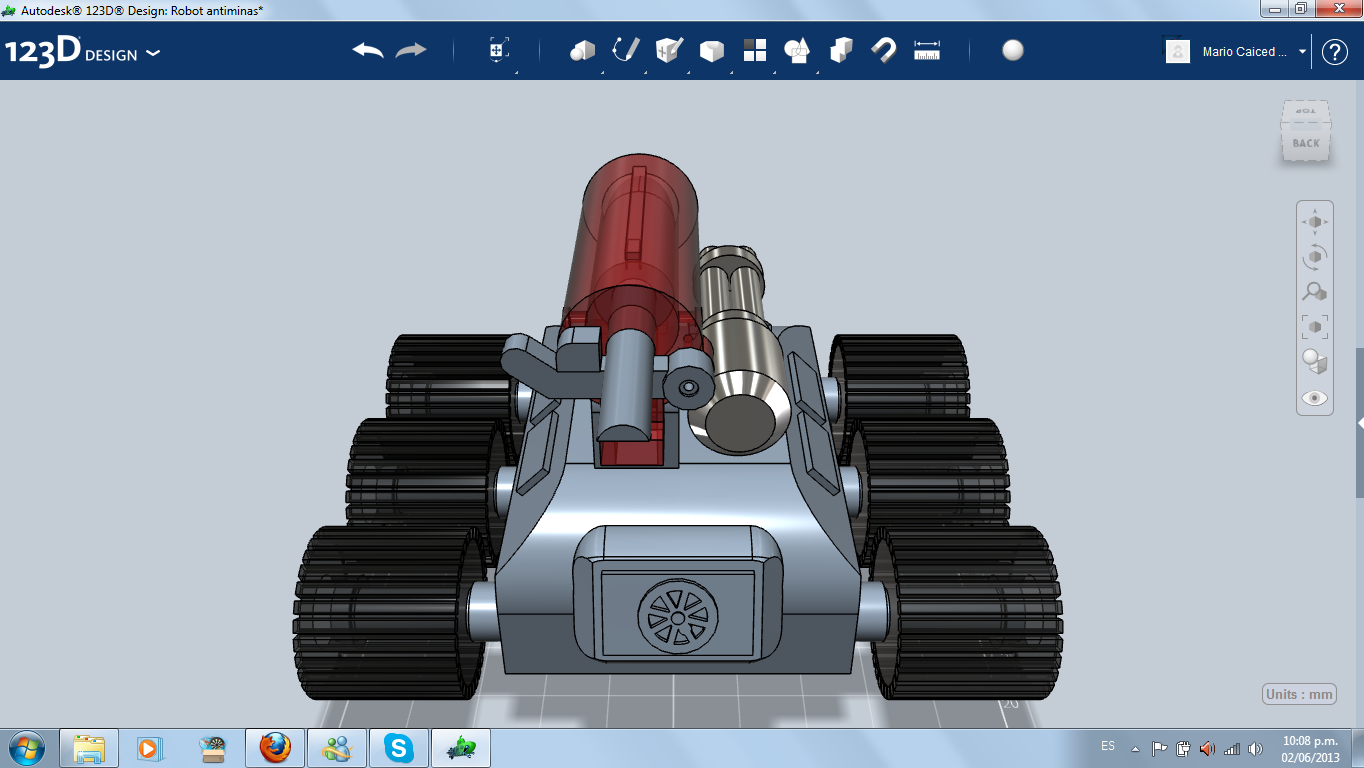Click the ES language indicator
The image size is (1364, 768).
point(1108,746)
